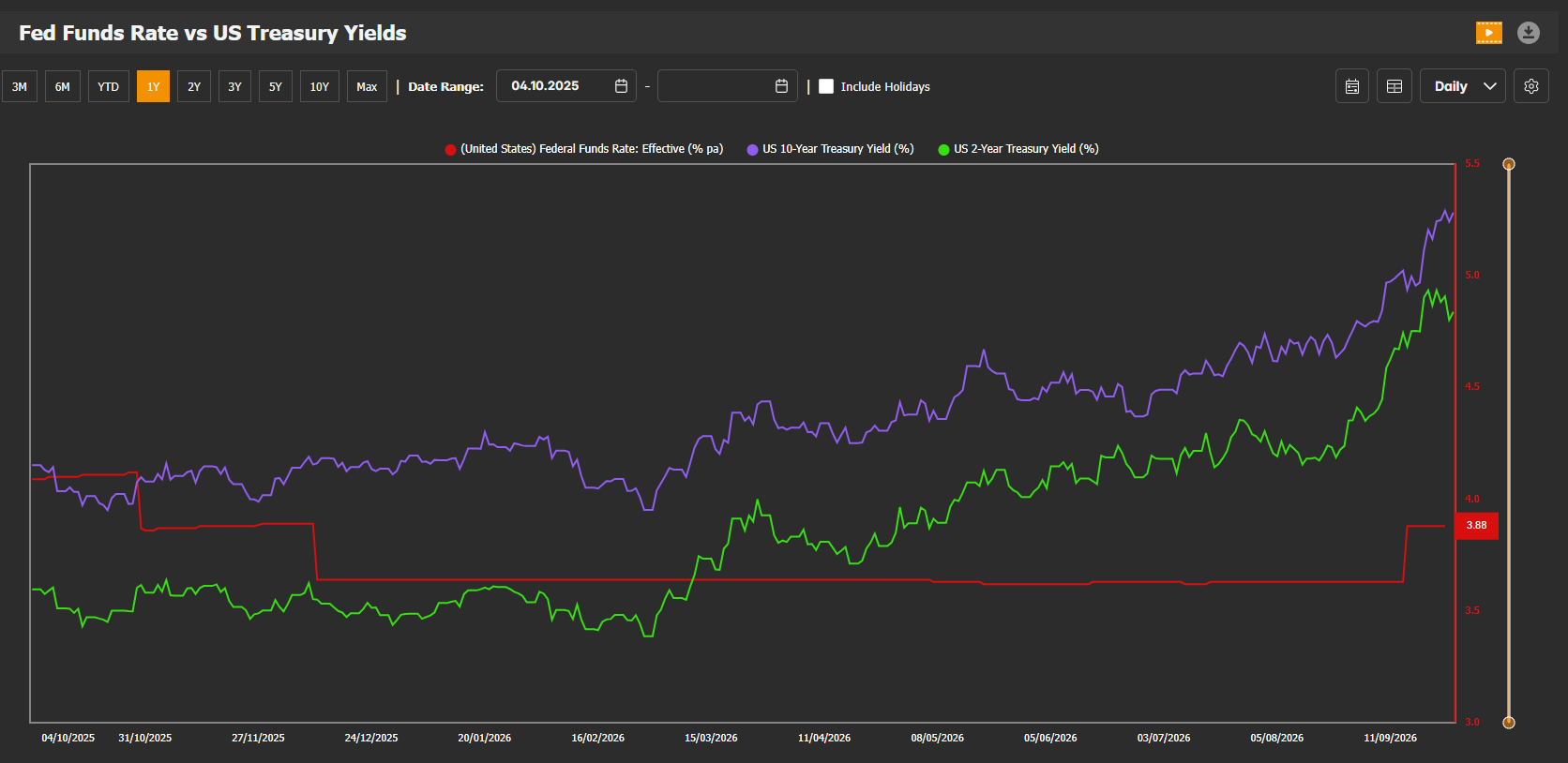
Task: Expand the Daily frequency dropdown
Action: (1463, 86)
